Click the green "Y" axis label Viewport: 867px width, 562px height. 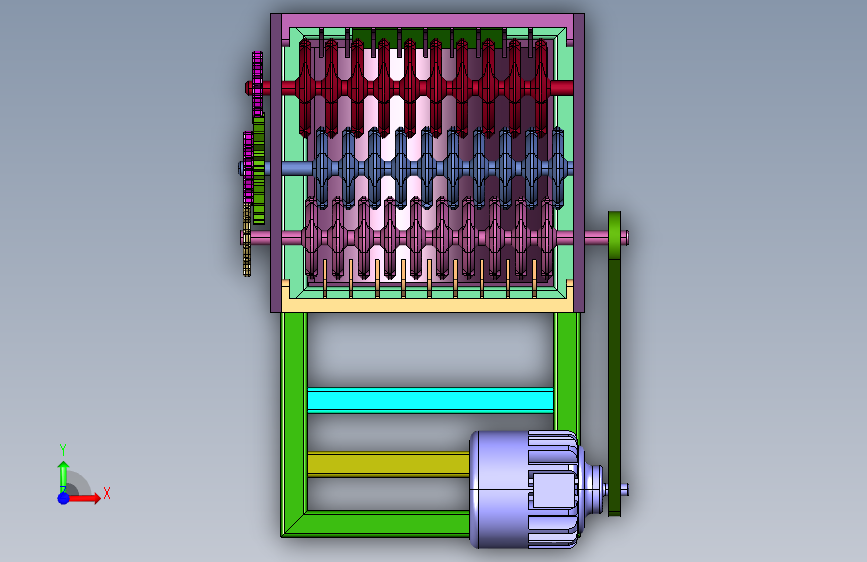63,449
